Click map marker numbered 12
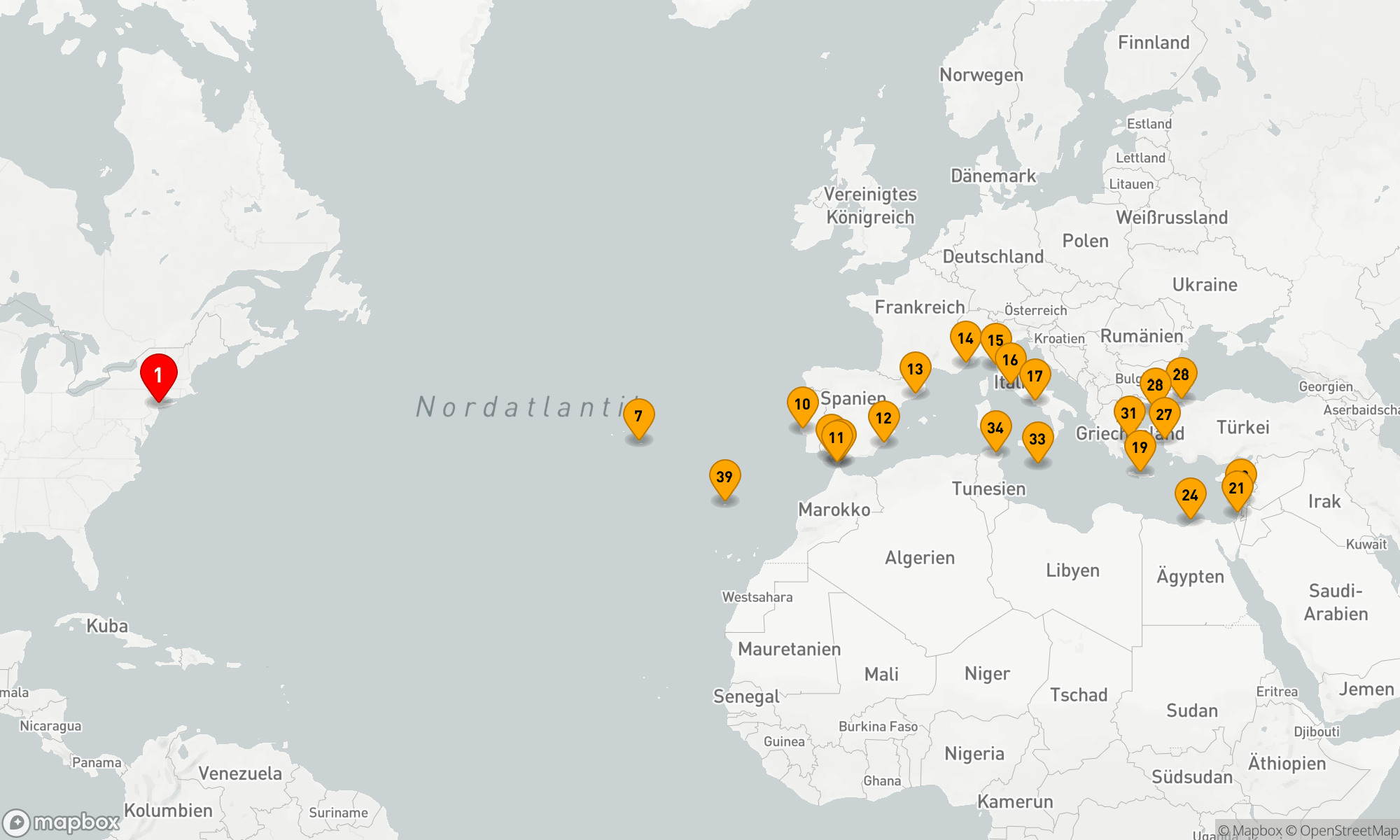This screenshot has width=1400, height=840. point(883,419)
